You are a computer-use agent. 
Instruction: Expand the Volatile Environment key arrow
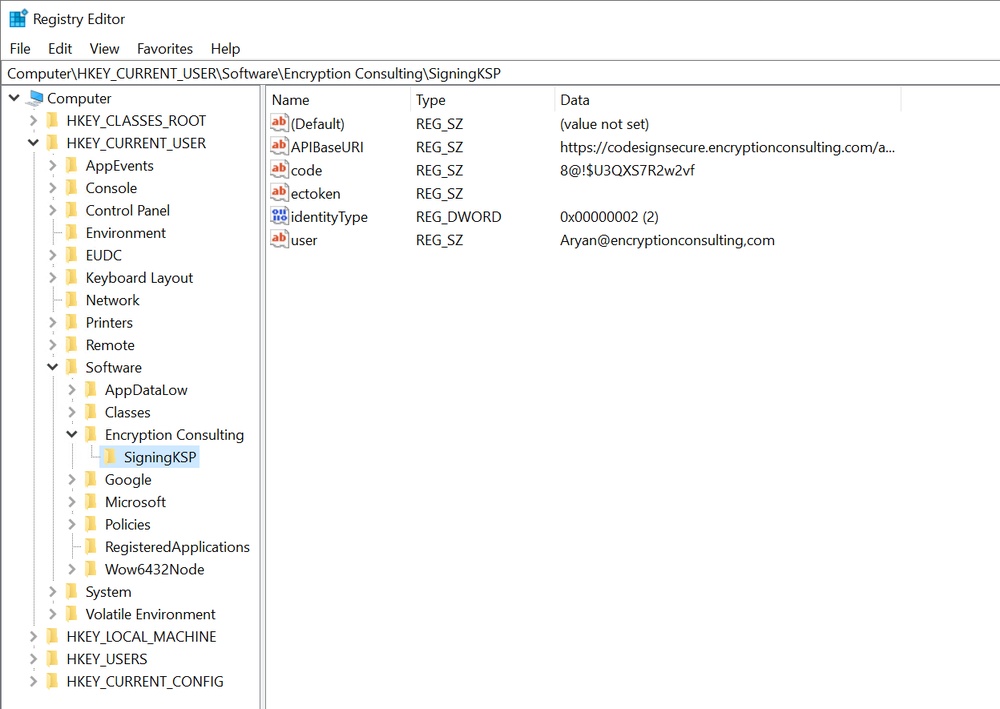[x=52, y=615]
